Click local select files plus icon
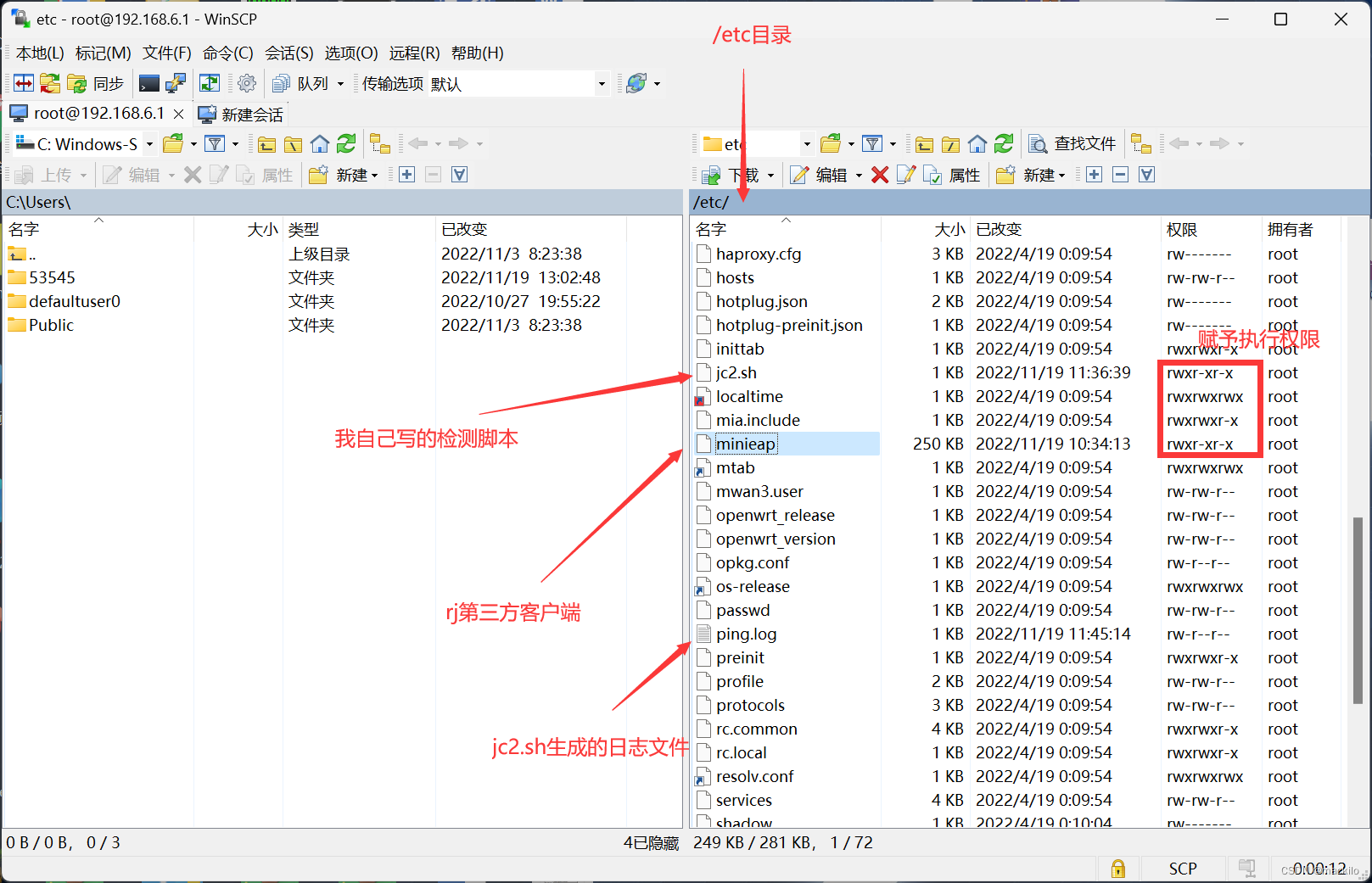The image size is (1372, 883). tap(406, 175)
